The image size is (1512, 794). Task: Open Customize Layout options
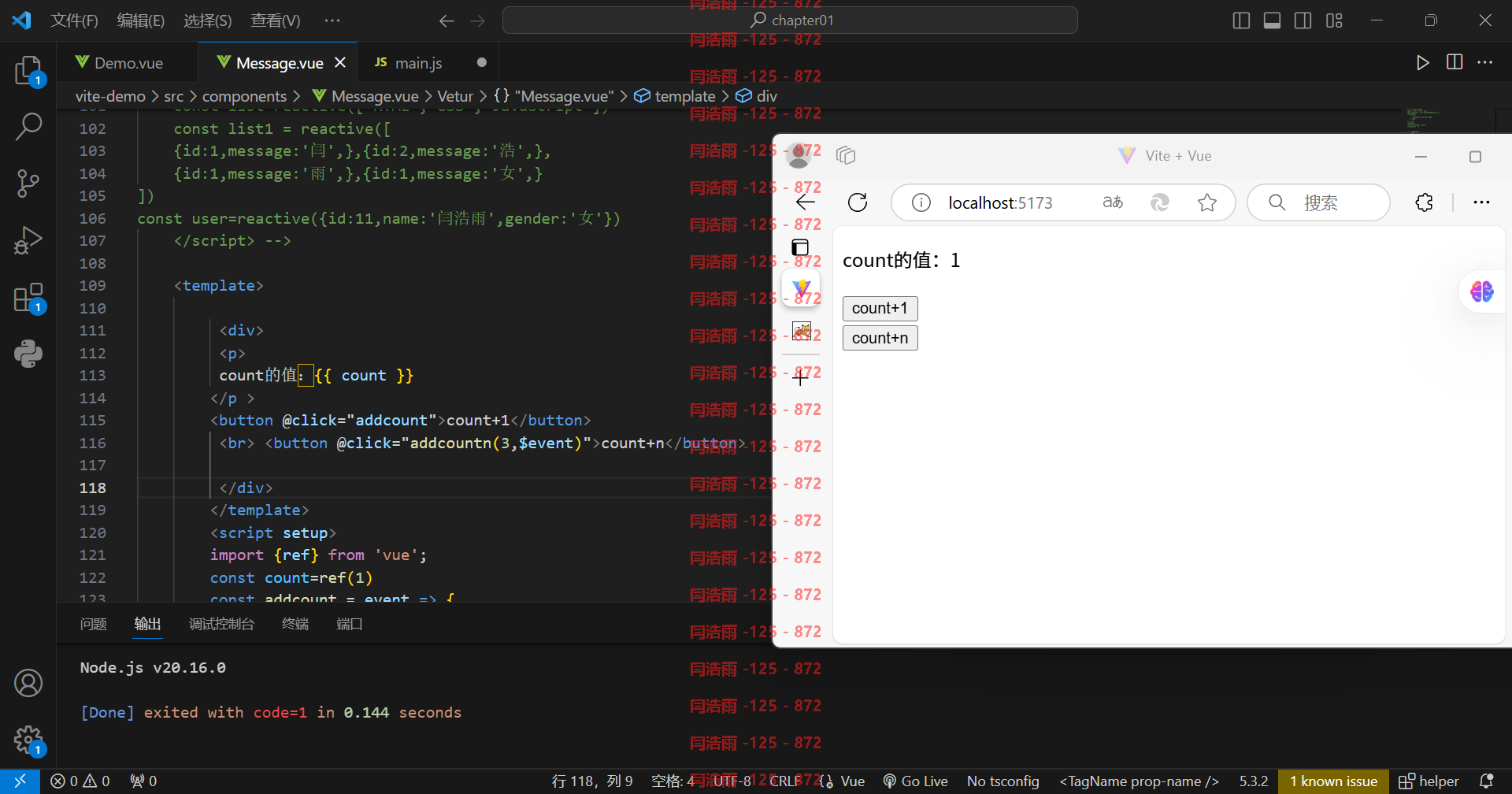tap(1334, 20)
